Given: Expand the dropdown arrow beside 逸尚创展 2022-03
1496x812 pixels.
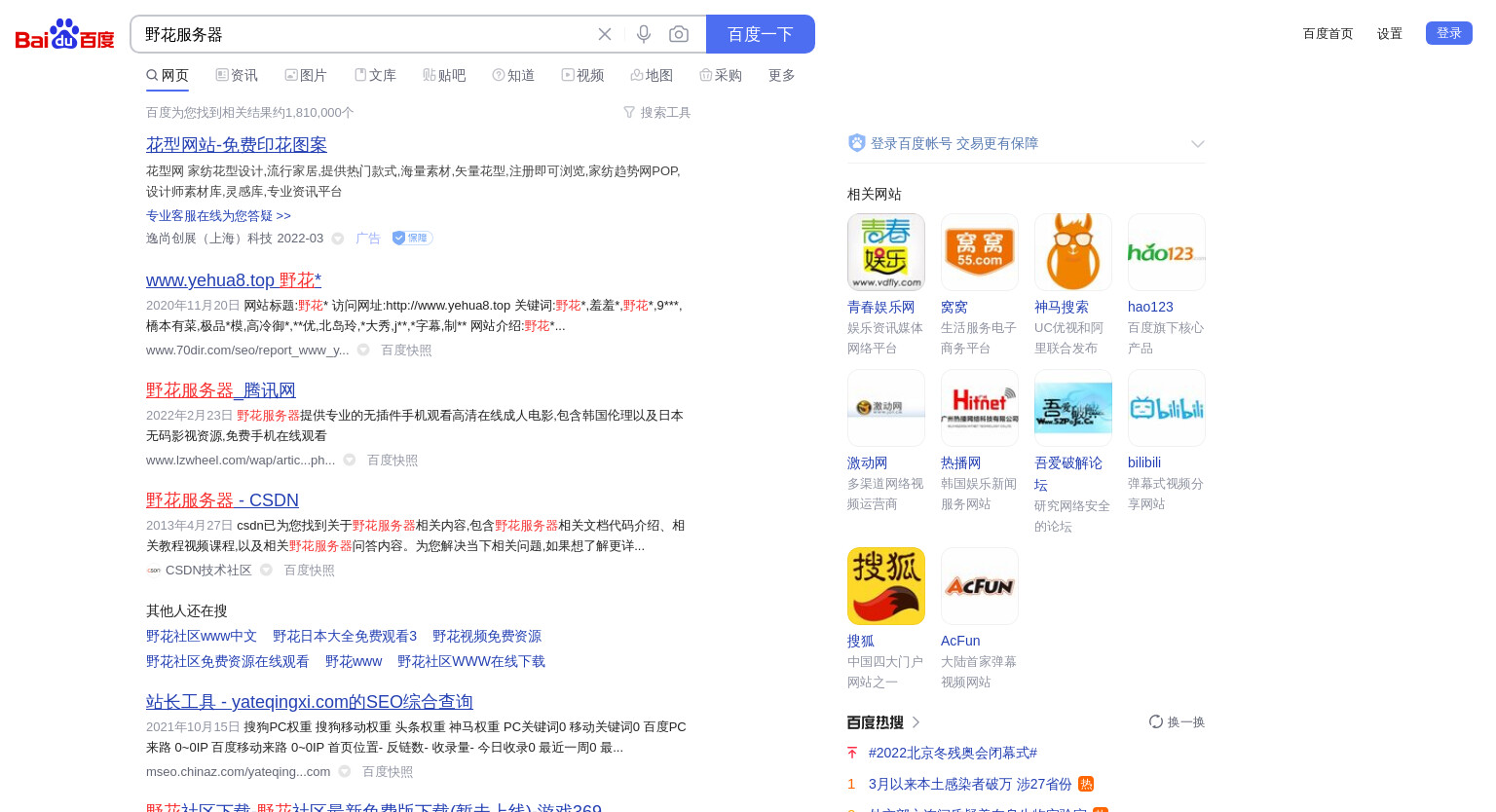Looking at the screenshot, I should tap(338, 239).
